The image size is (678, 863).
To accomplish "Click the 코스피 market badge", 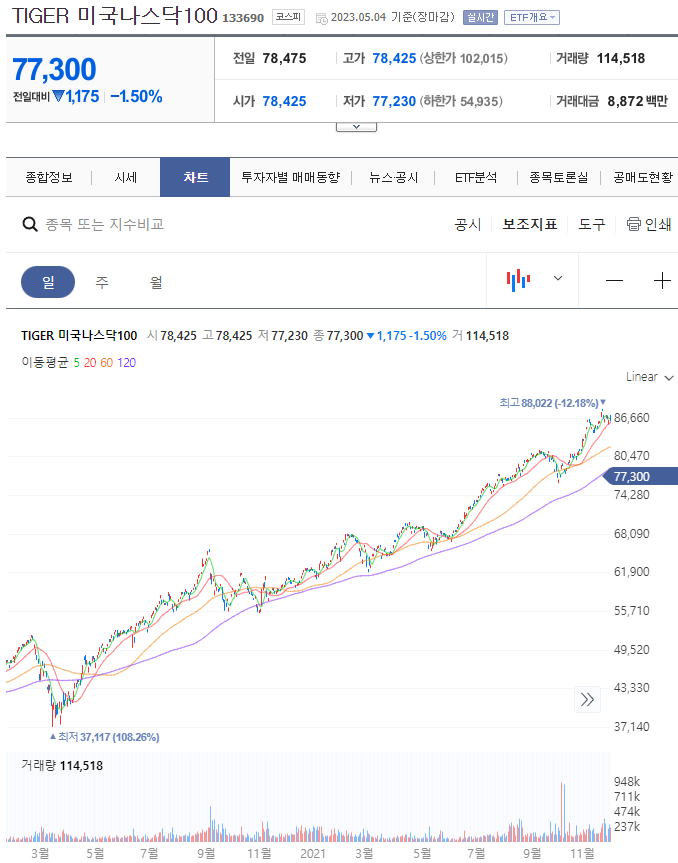I will (x=288, y=17).
